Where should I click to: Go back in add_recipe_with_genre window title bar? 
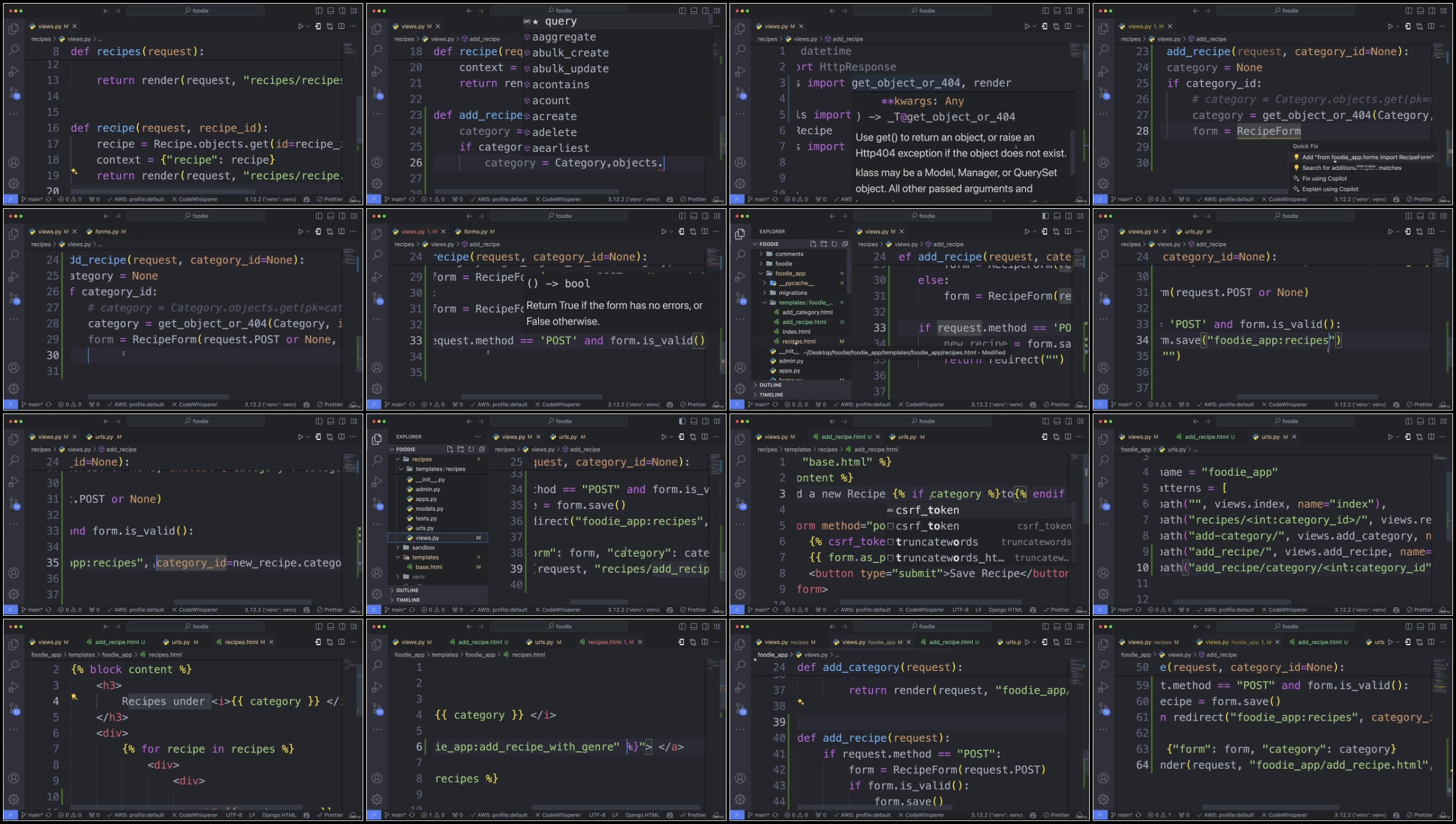click(x=469, y=627)
